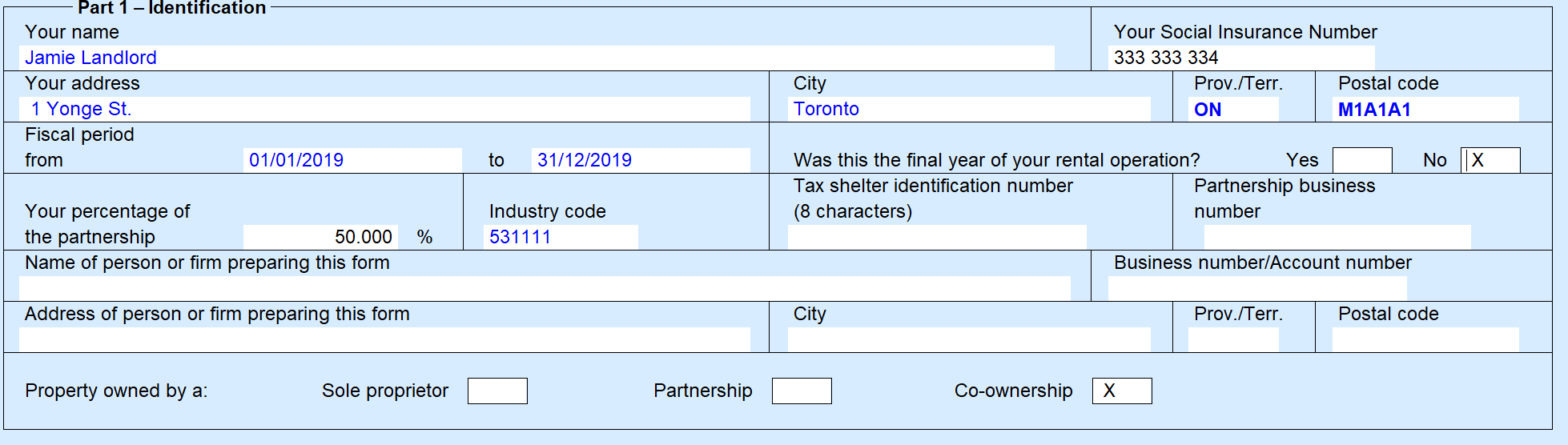The width and height of the screenshot is (1568, 445).
Task: Select the Tax shelter identification number field
Action: pyautogui.click(x=937, y=237)
